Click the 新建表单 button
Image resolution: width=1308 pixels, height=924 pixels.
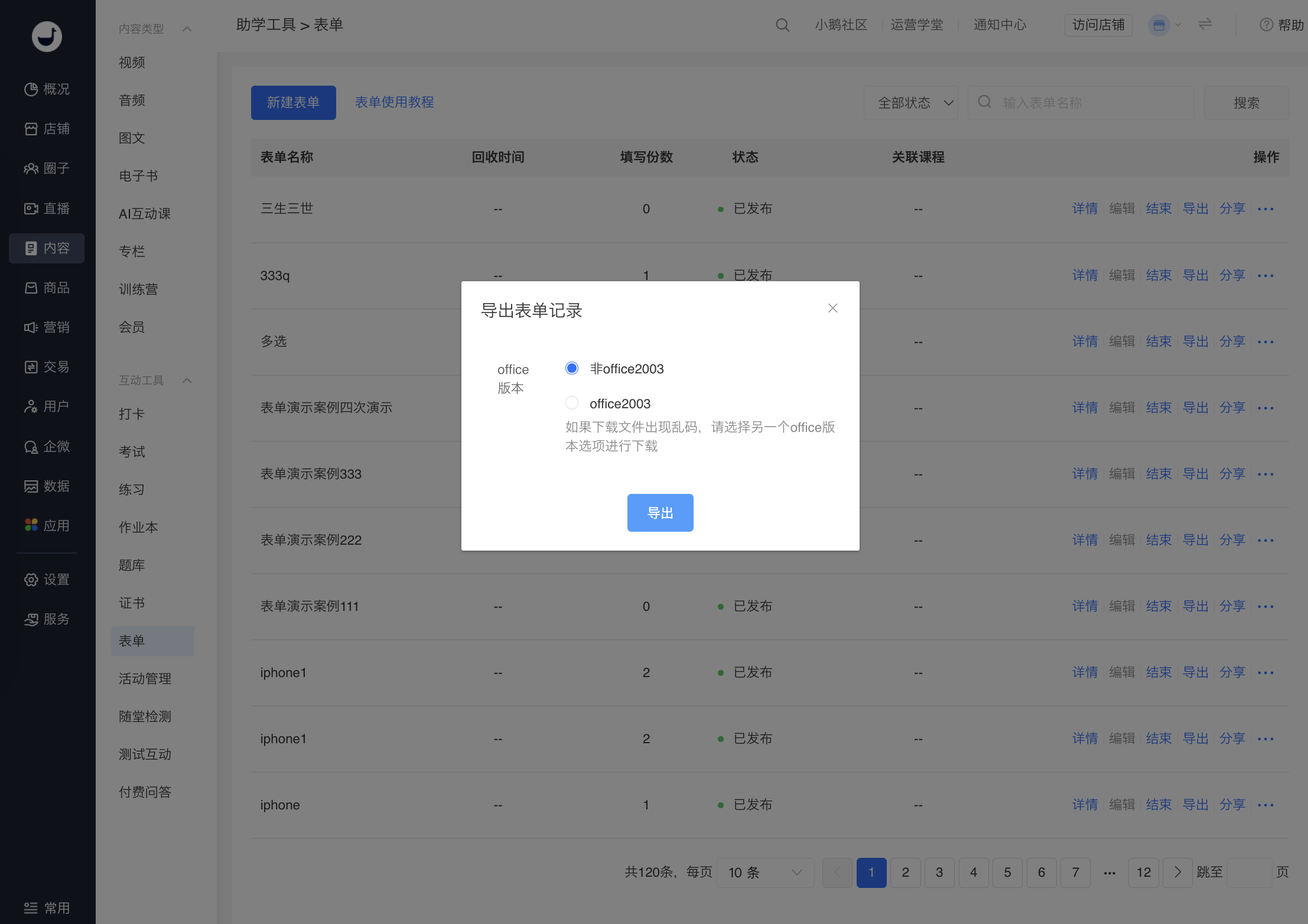293,103
